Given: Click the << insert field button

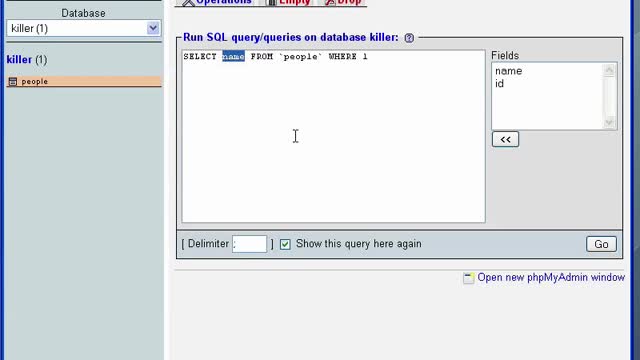Looking at the screenshot, I should 505,139.
